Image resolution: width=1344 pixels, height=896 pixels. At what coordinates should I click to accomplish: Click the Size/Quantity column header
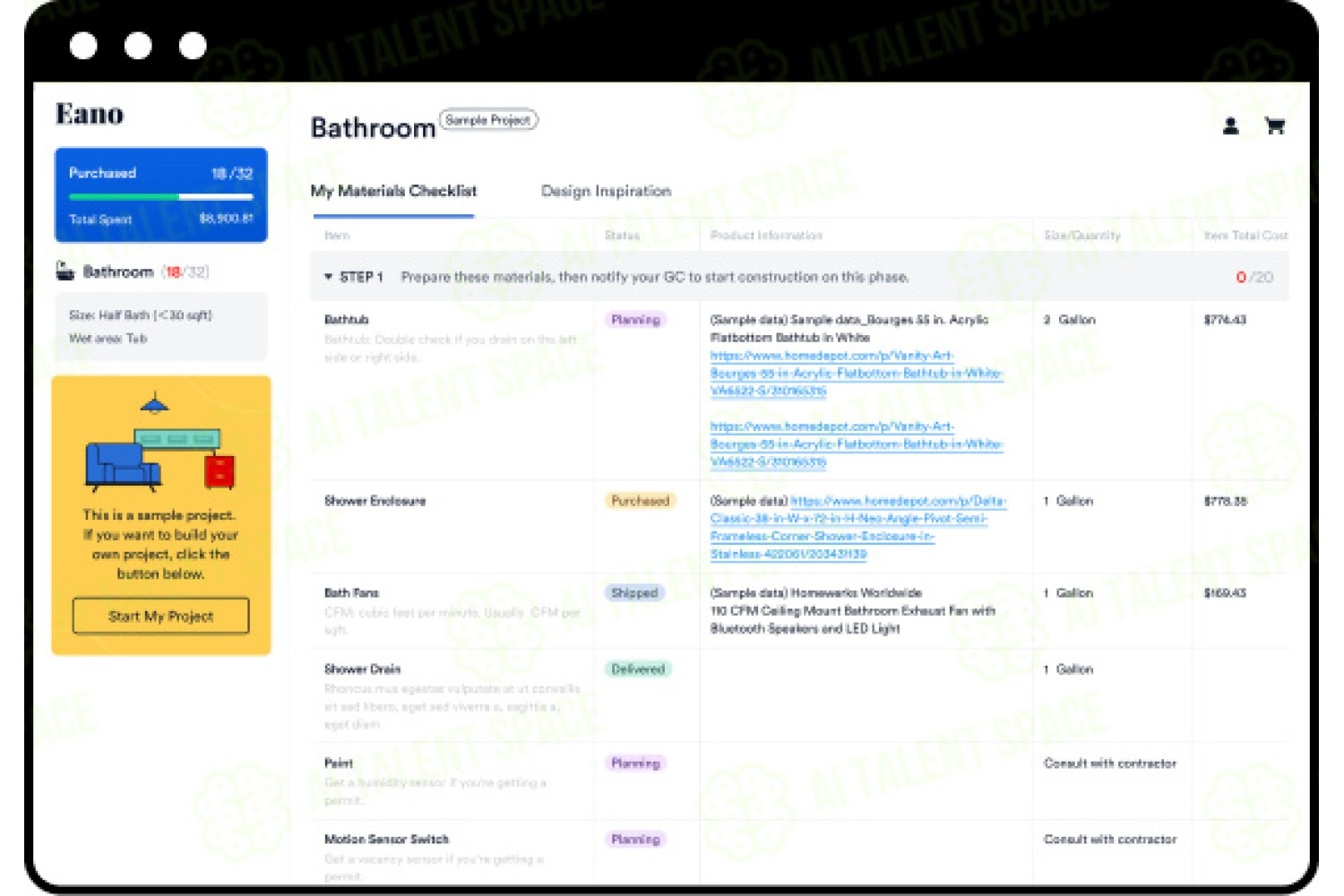(1082, 236)
